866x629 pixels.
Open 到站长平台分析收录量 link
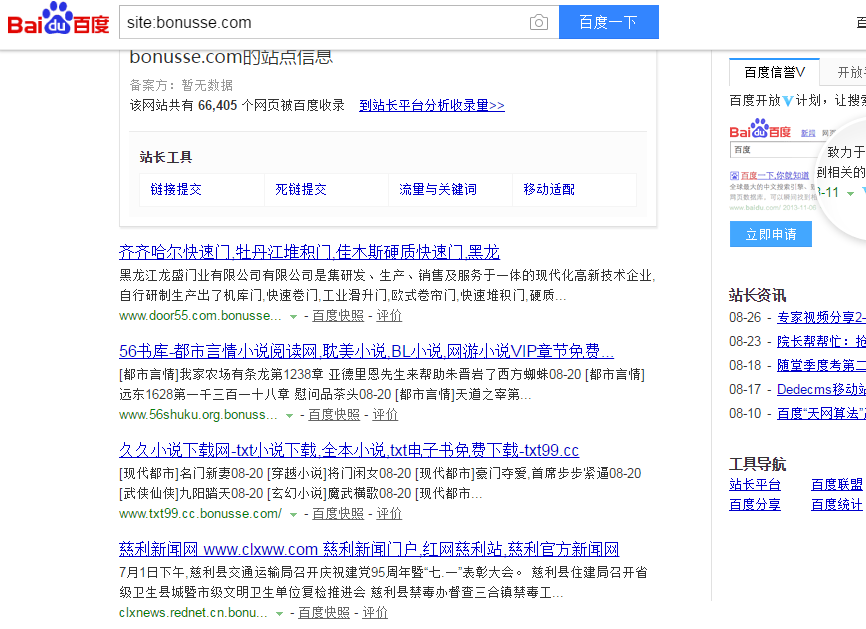click(x=432, y=105)
